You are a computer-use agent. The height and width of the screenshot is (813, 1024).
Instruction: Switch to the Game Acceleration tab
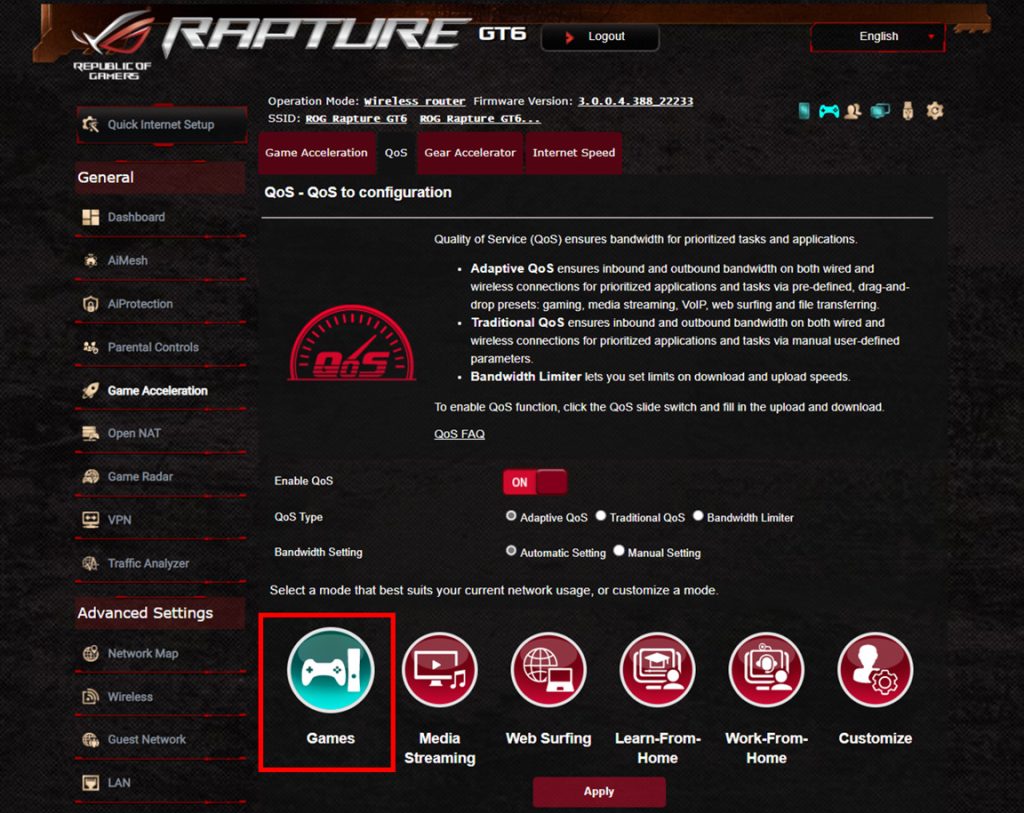point(316,153)
